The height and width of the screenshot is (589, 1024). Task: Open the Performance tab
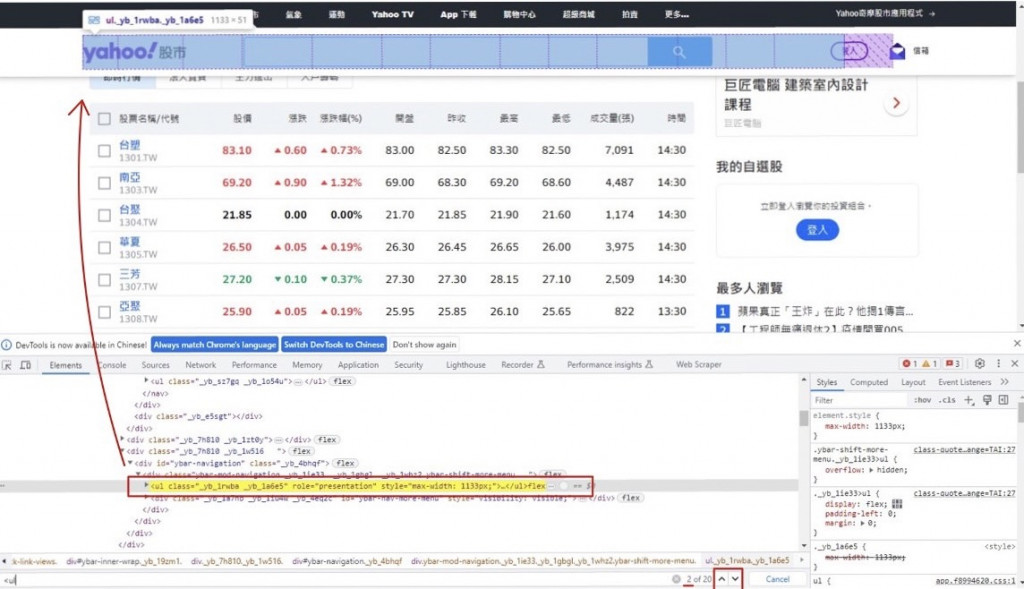point(254,365)
